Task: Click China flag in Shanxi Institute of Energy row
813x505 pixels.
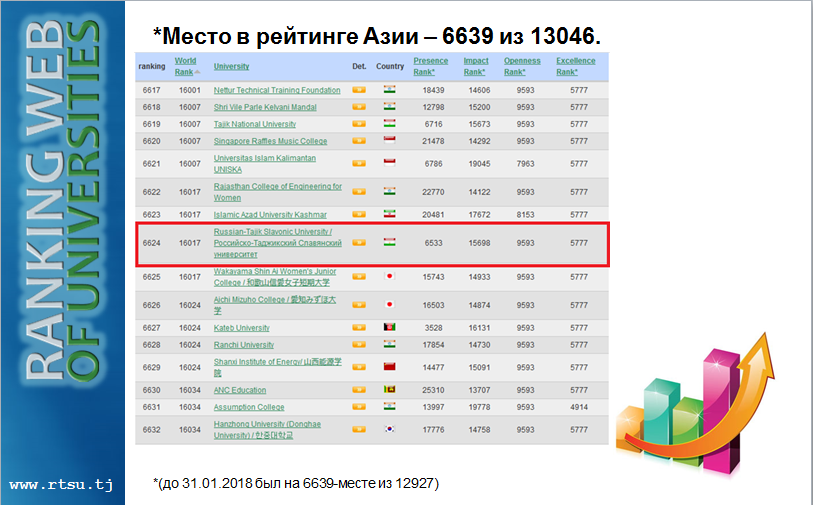Action: point(389,367)
